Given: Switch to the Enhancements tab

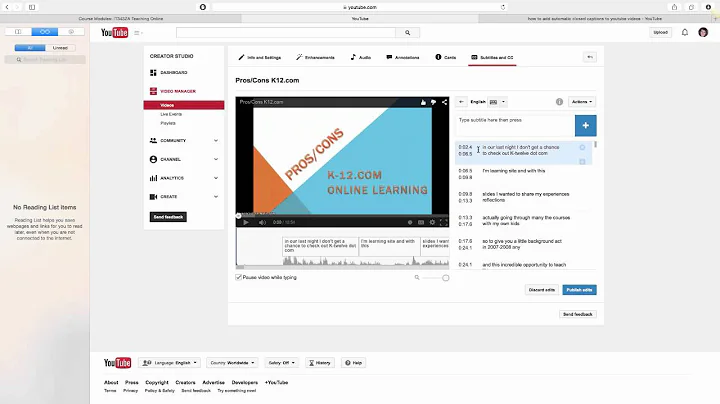Looking at the screenshot, I should point(315,57).
